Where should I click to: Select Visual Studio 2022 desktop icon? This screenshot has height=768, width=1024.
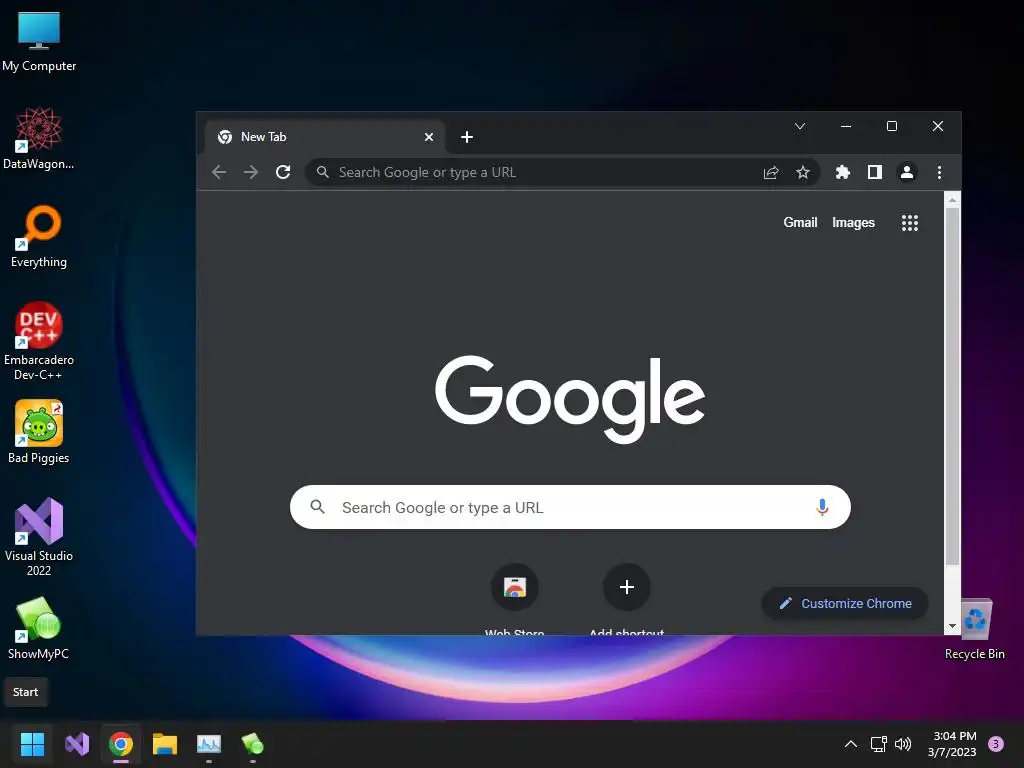(39, 537)
